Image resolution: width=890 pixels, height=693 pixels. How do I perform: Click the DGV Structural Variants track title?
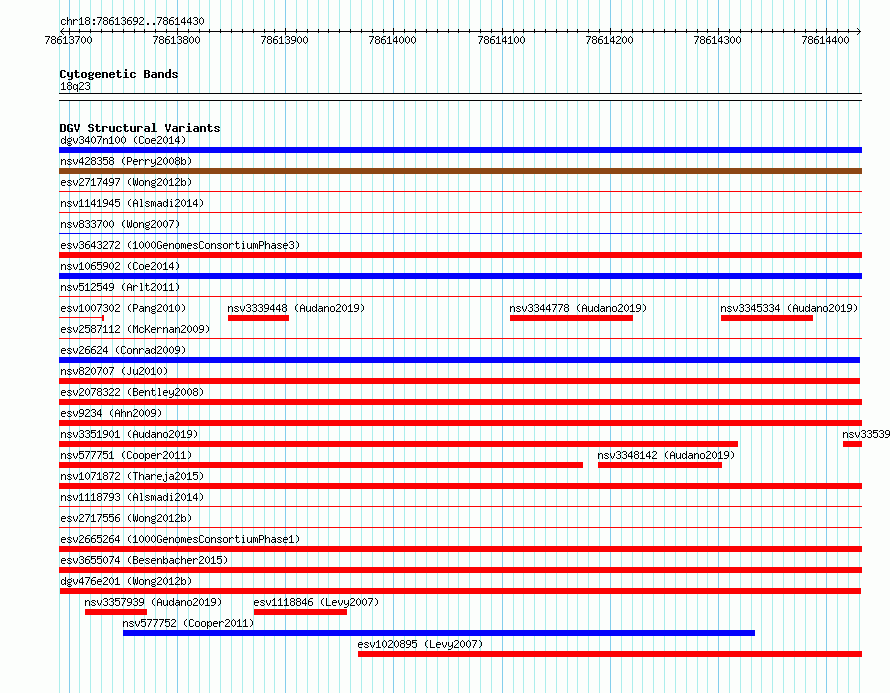pos(140,128)
